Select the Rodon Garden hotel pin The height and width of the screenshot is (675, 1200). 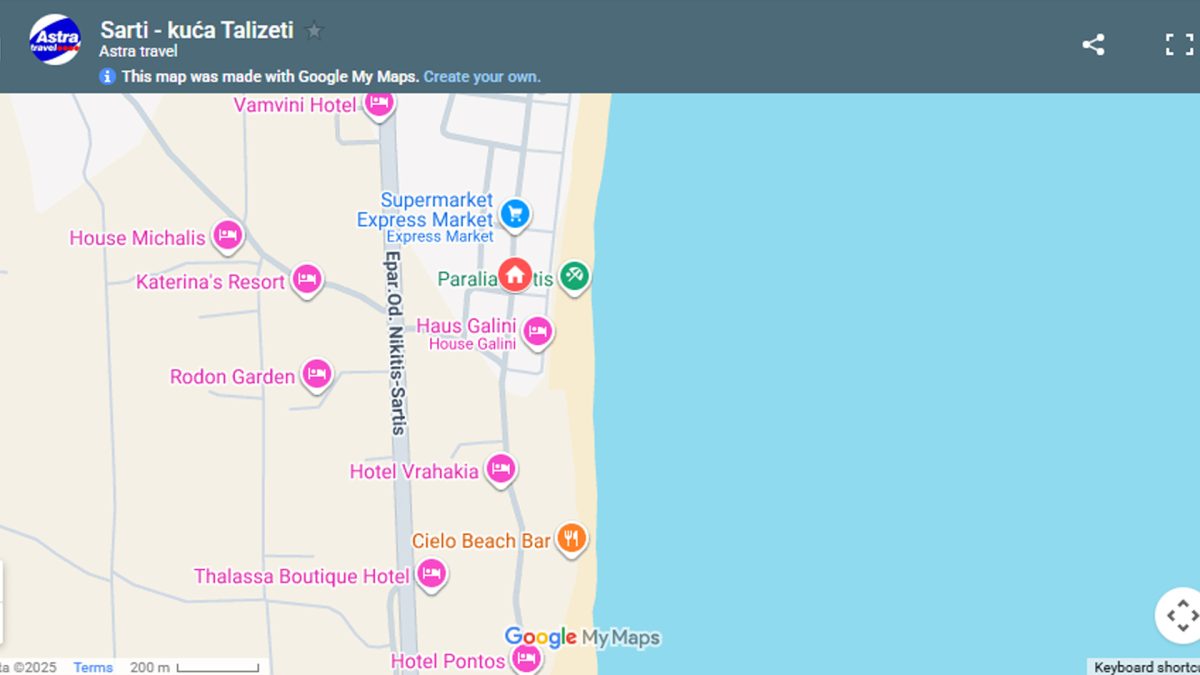pyautogui.click(x=317, y=374)
